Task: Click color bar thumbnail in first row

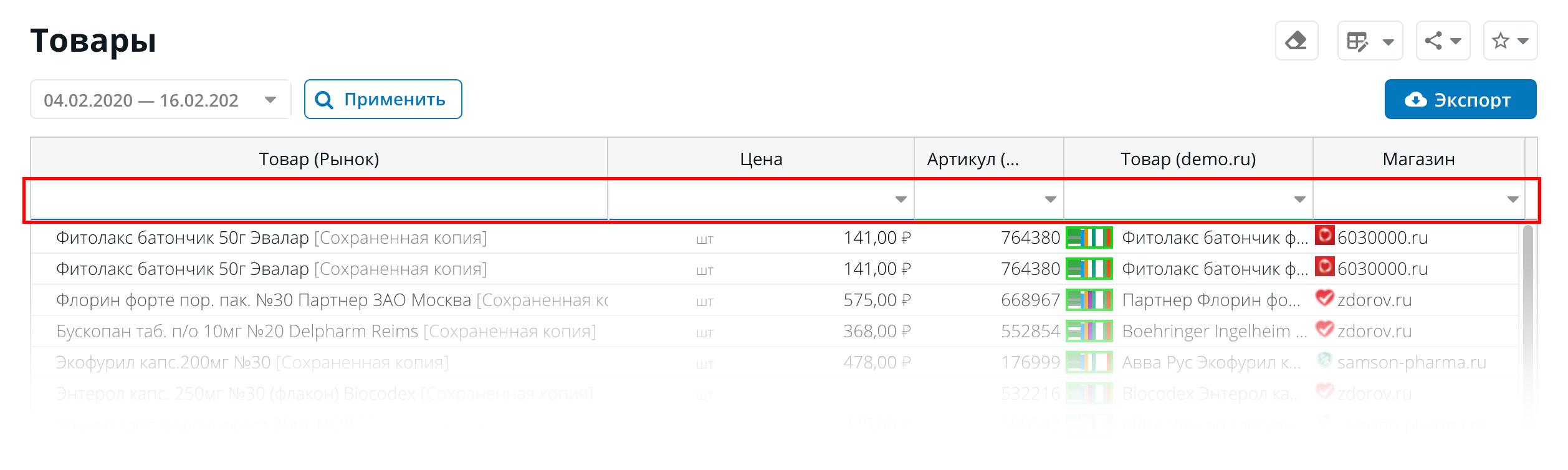Action: click(1089, 237)
